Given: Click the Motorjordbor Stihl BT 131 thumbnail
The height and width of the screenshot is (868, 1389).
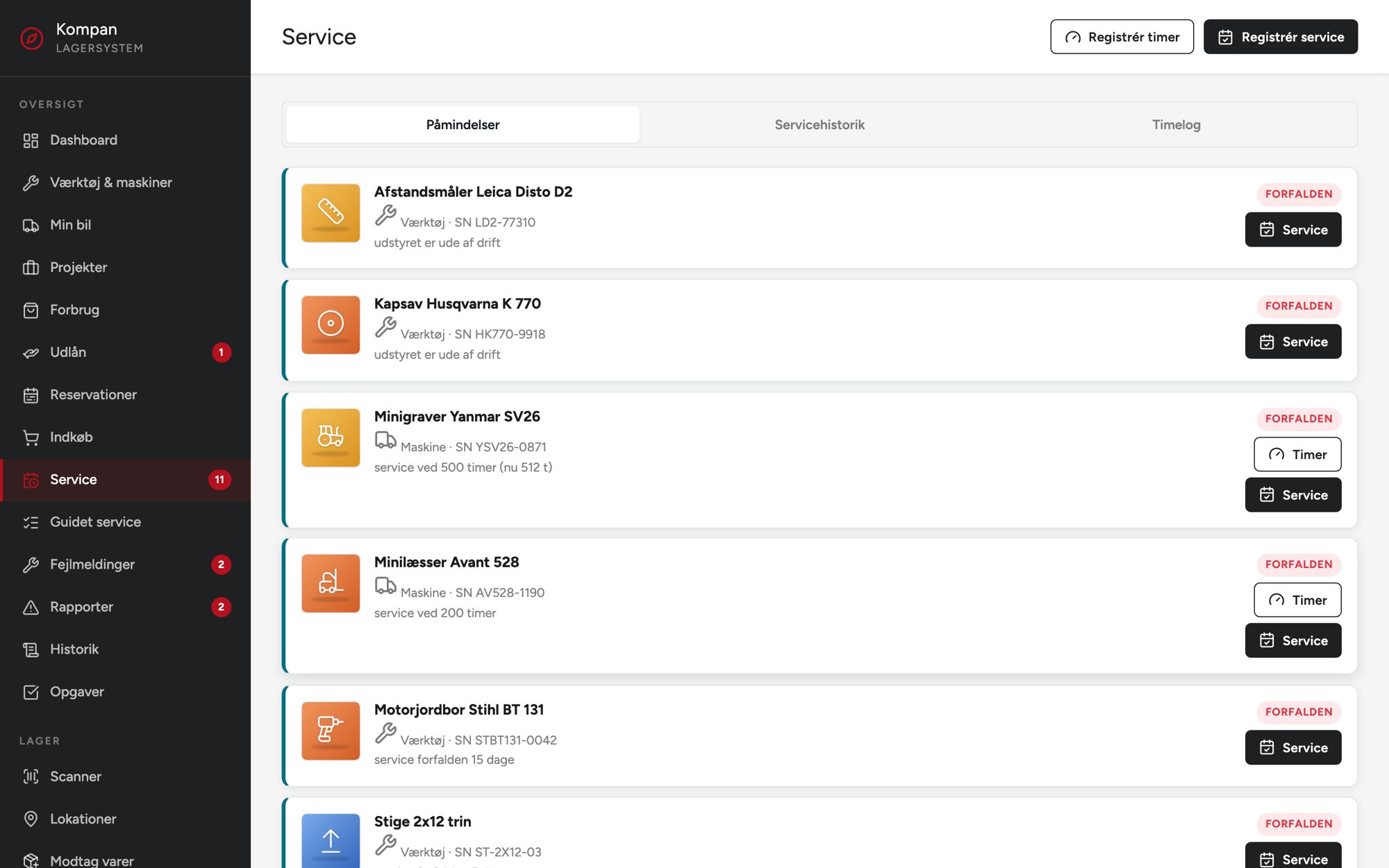Looking at the screenshot, I should [x=331, y=731].
